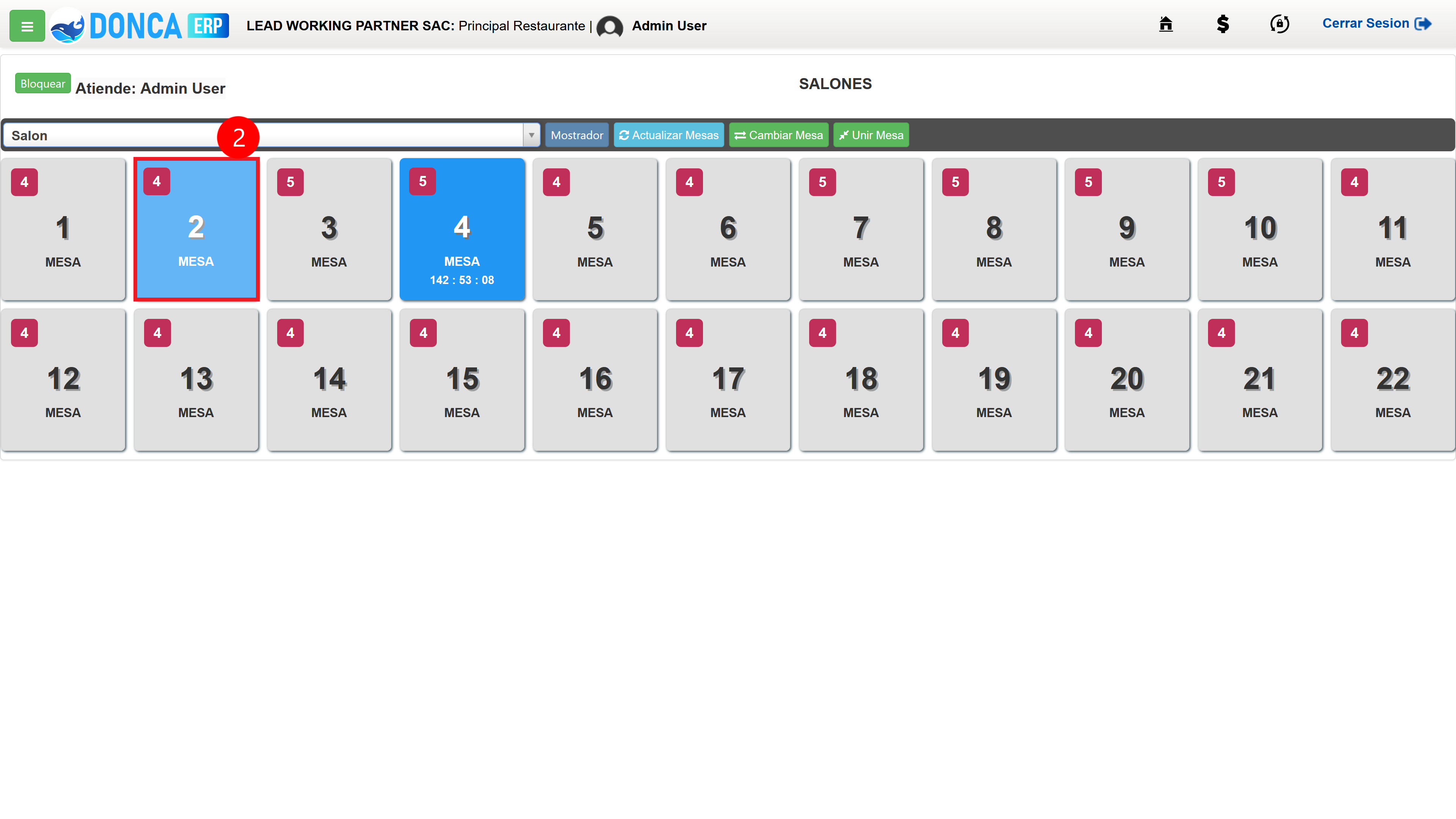Viewport: 1456px width, 819px height.
Task: Click the DONCA ERP logo
Action: pos(140,26)
